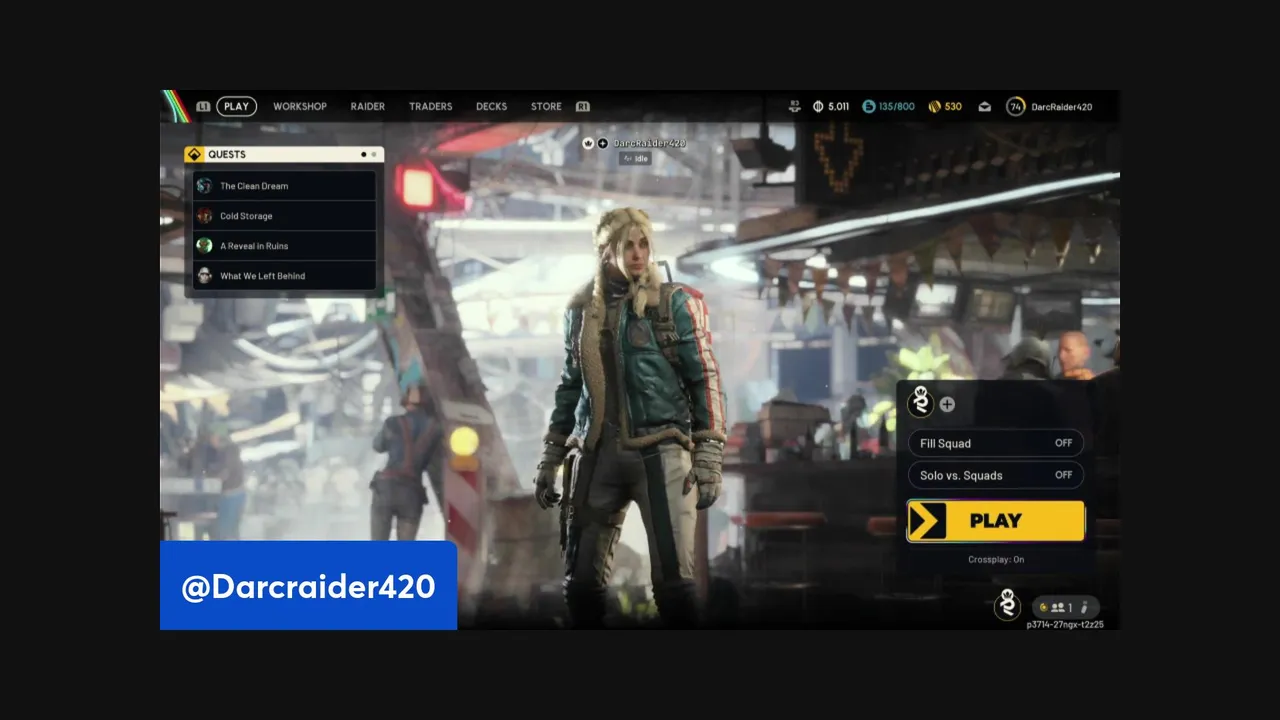This screenshot has height=720, width=1280.
Task: Open the PLAY tab in top navigation
Action: click(236, 106)
